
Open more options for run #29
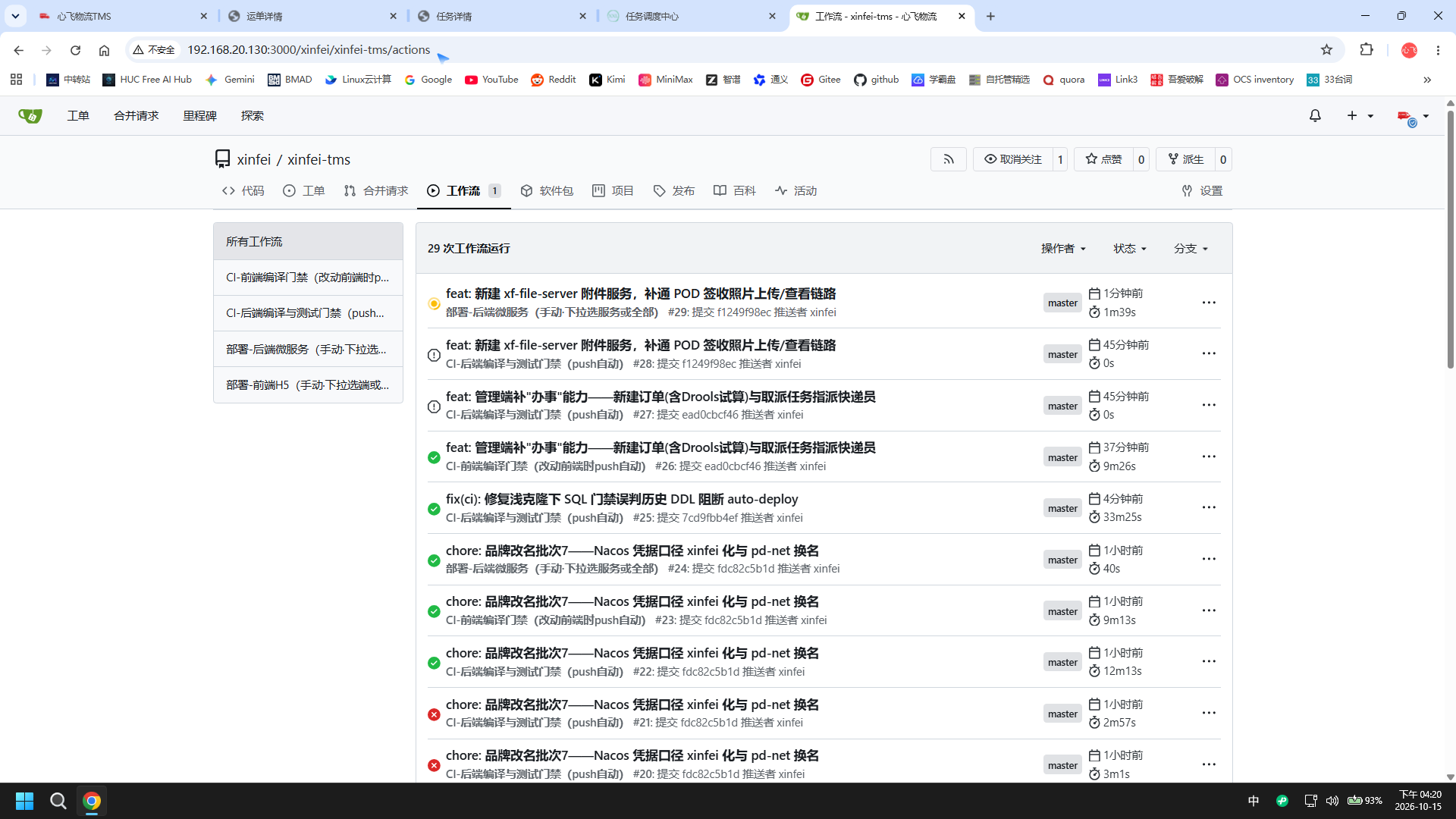1209,303
